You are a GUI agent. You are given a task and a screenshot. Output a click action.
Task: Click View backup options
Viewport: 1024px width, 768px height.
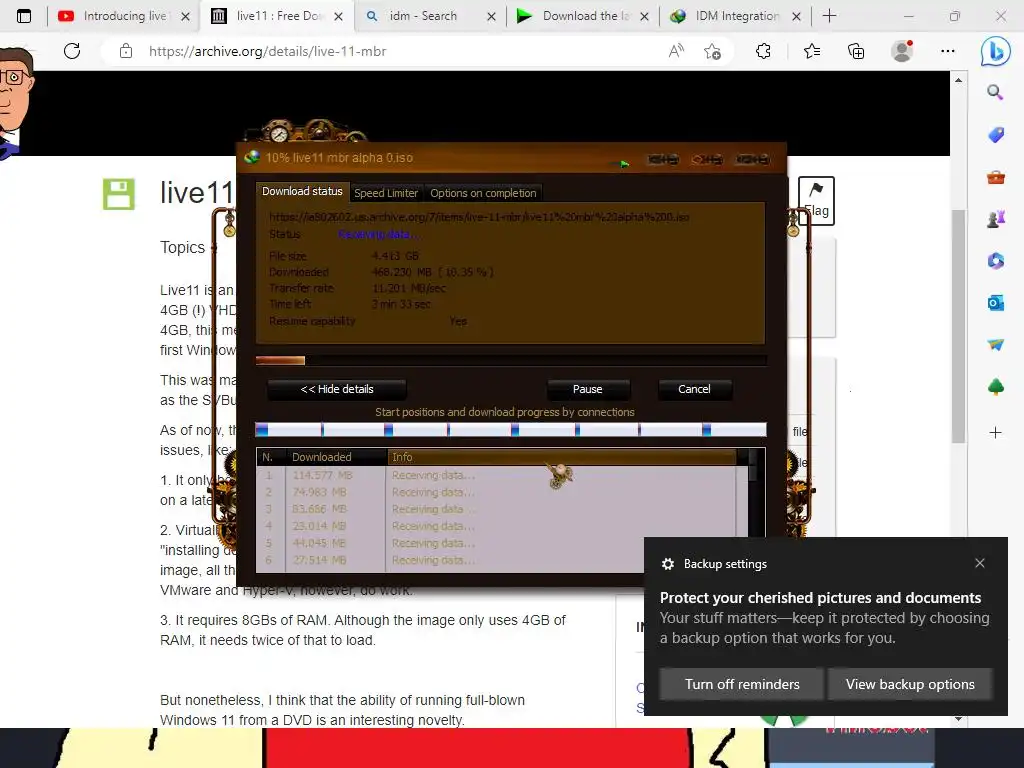[x=910, y=684]
